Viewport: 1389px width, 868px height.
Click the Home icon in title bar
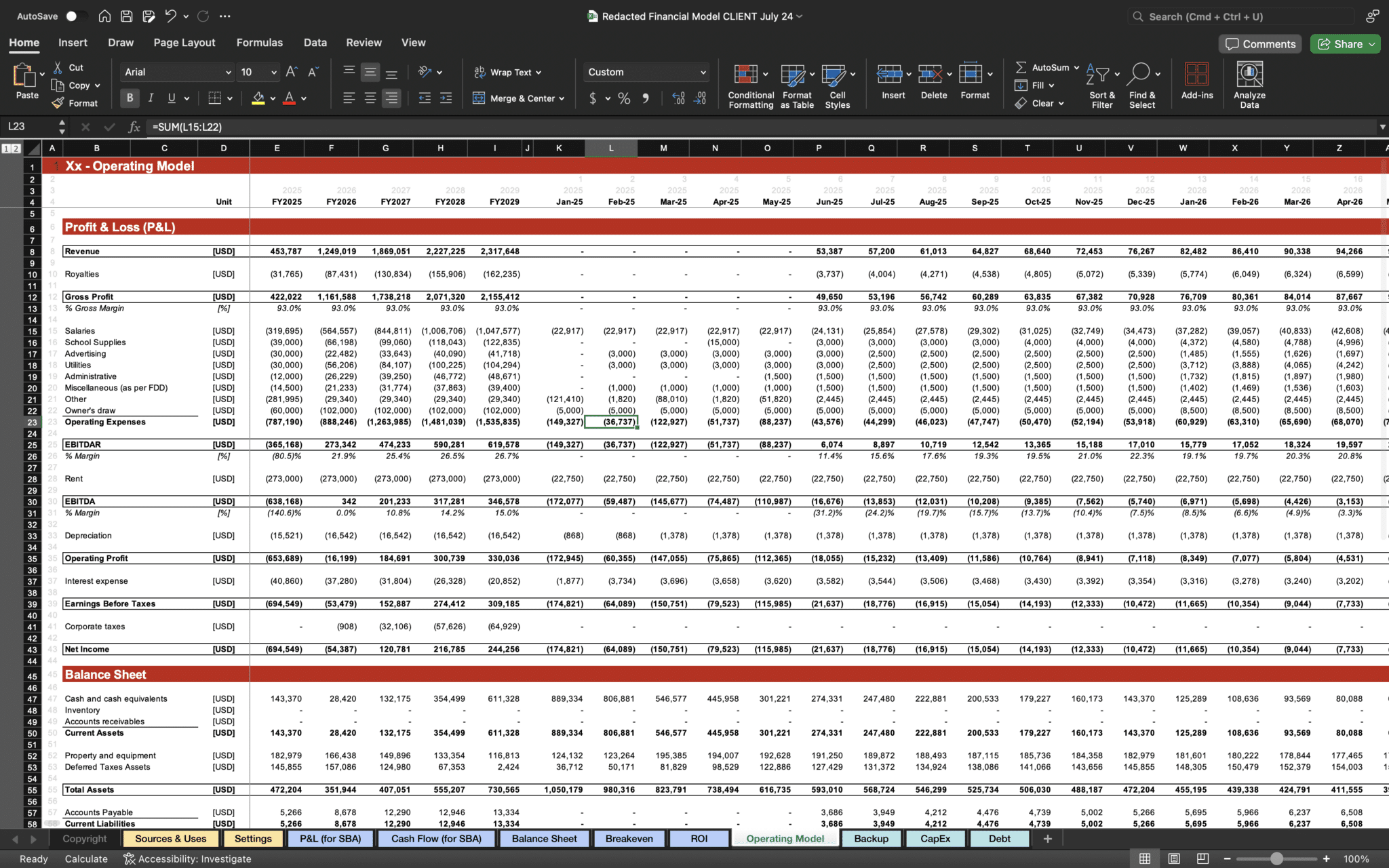[x=104, y=16]
